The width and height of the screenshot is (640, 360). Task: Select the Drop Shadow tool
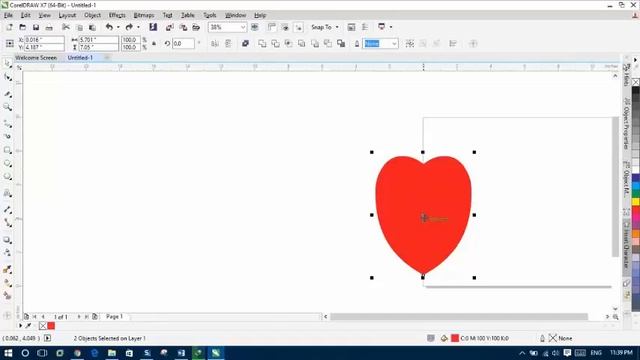pos(8,240)
